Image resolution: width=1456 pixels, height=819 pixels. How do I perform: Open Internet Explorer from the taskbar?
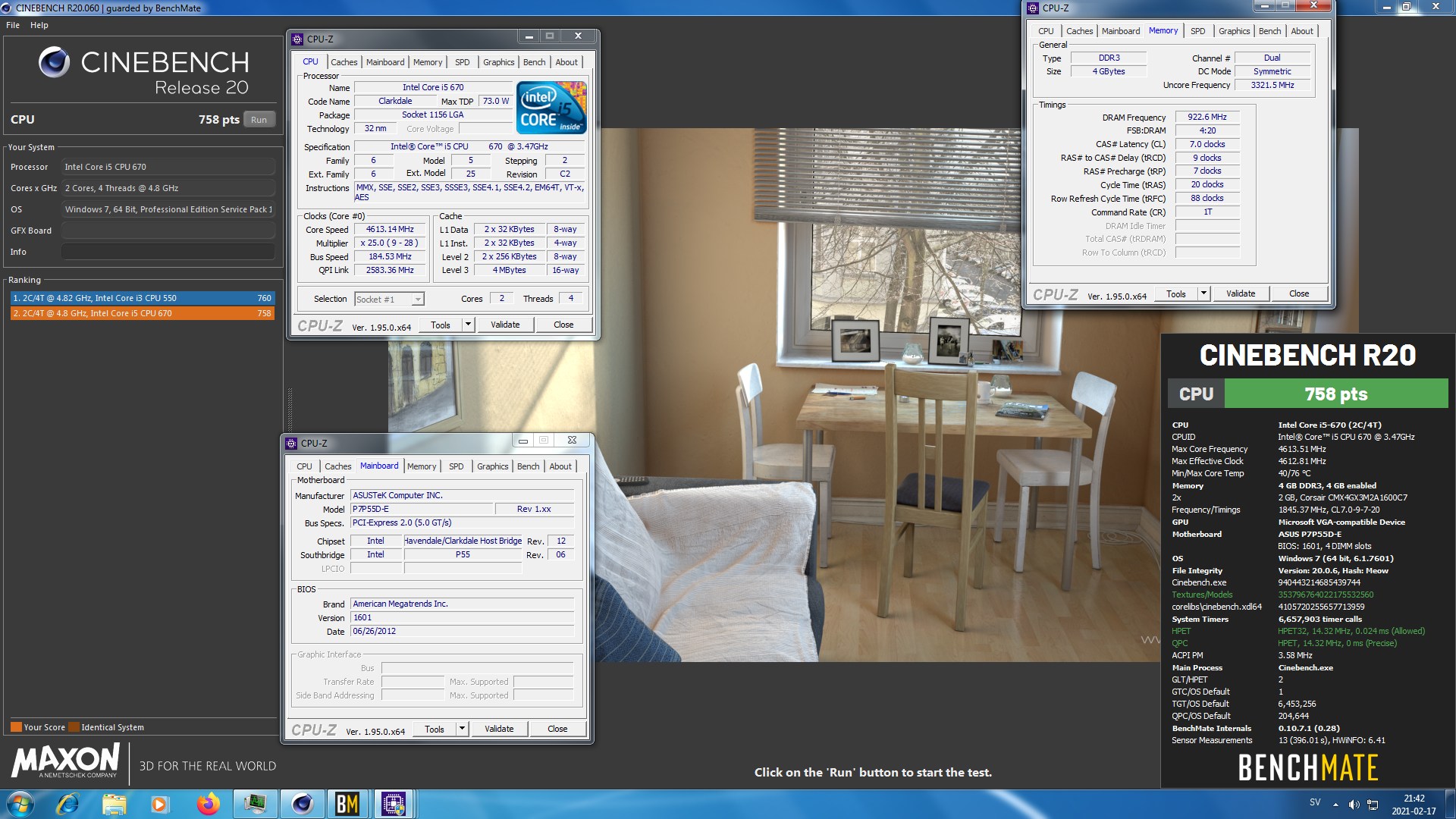pos(68,804)
